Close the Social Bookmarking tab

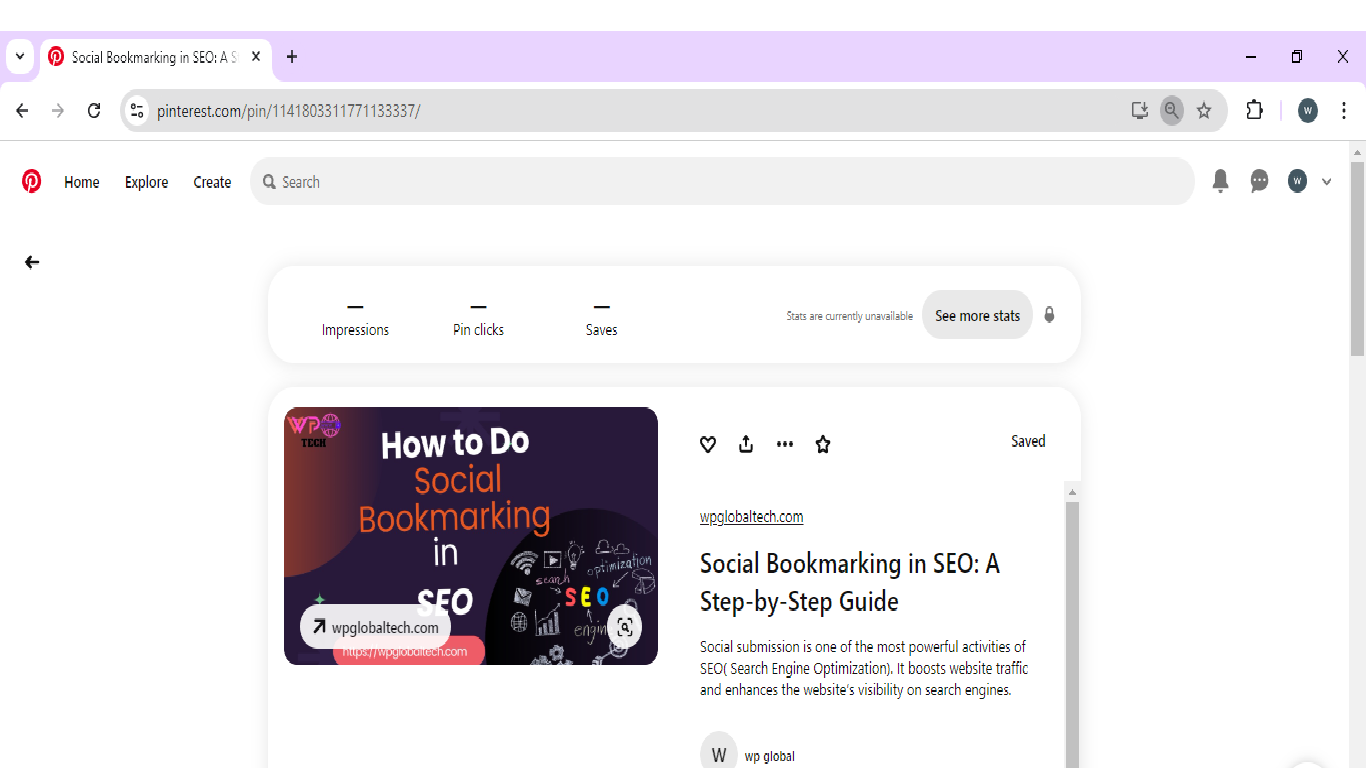click(256, 57)
